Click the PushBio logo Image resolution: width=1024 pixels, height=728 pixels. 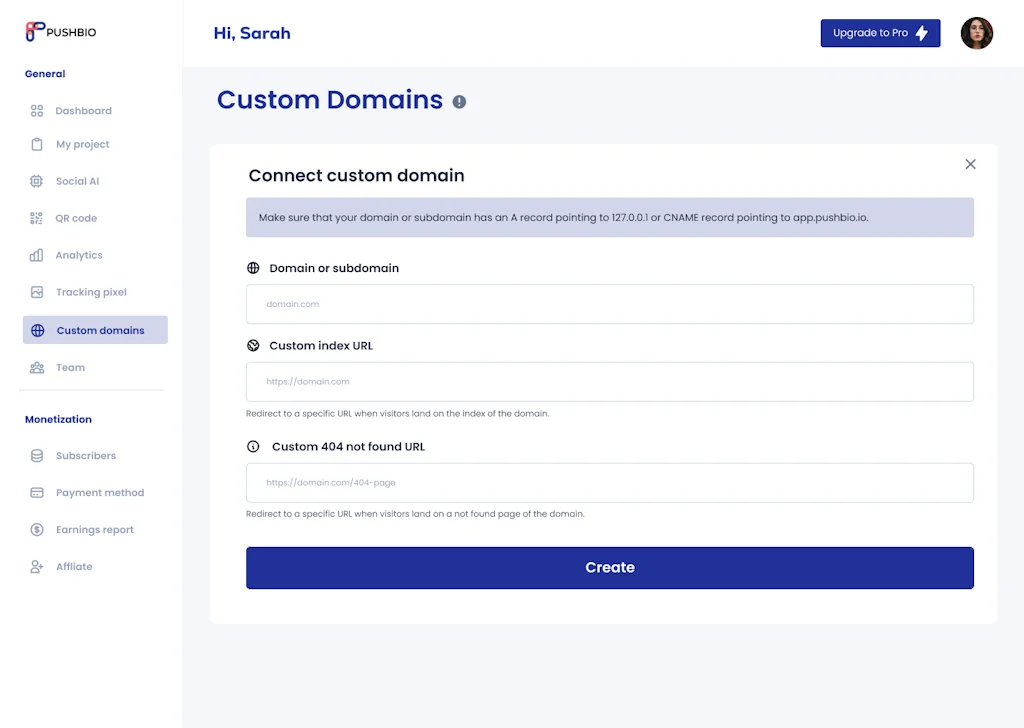point(61,32)
